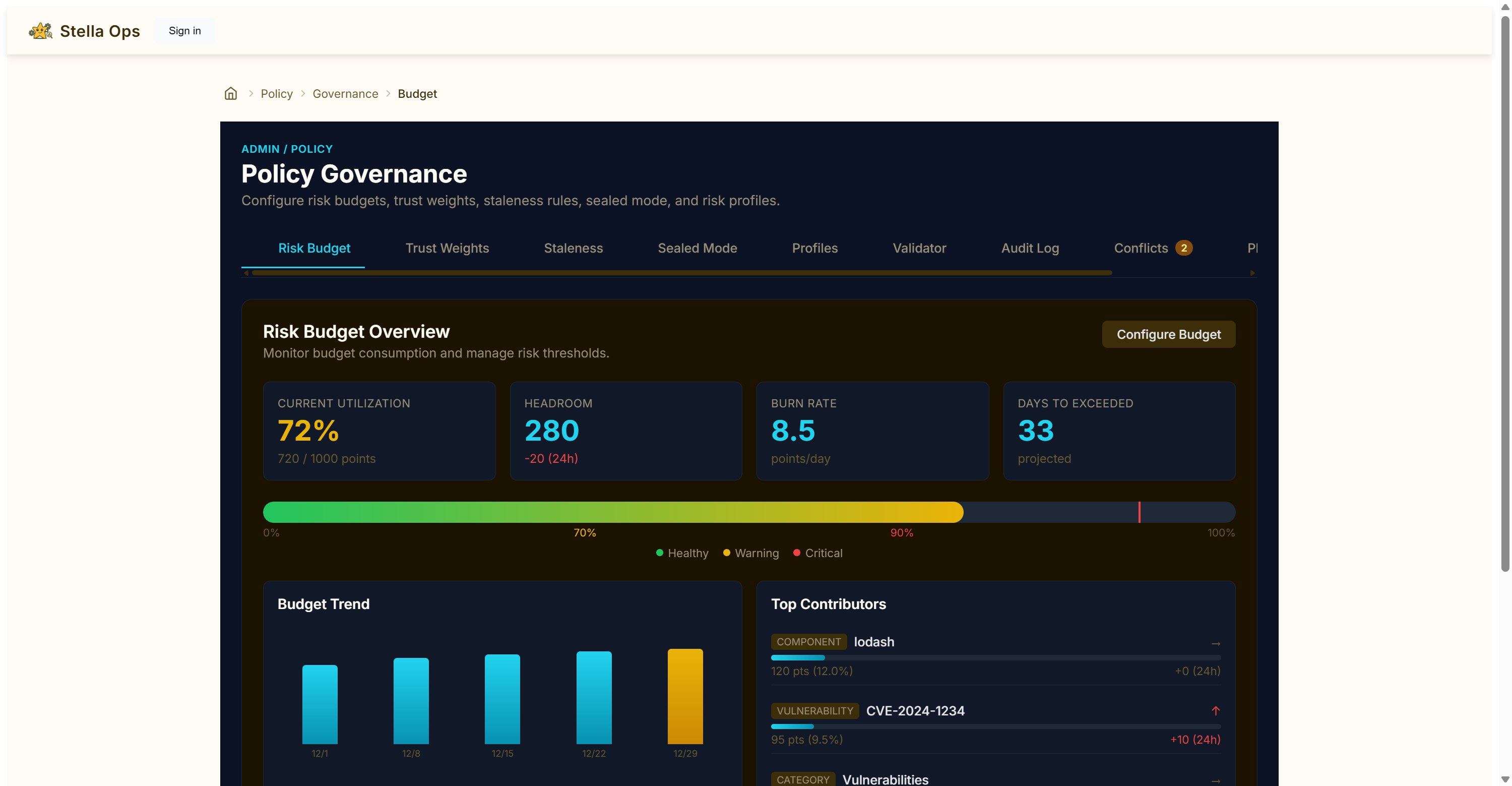
Task: Open the Sealed Mode tab
Action: pos(697,248)
